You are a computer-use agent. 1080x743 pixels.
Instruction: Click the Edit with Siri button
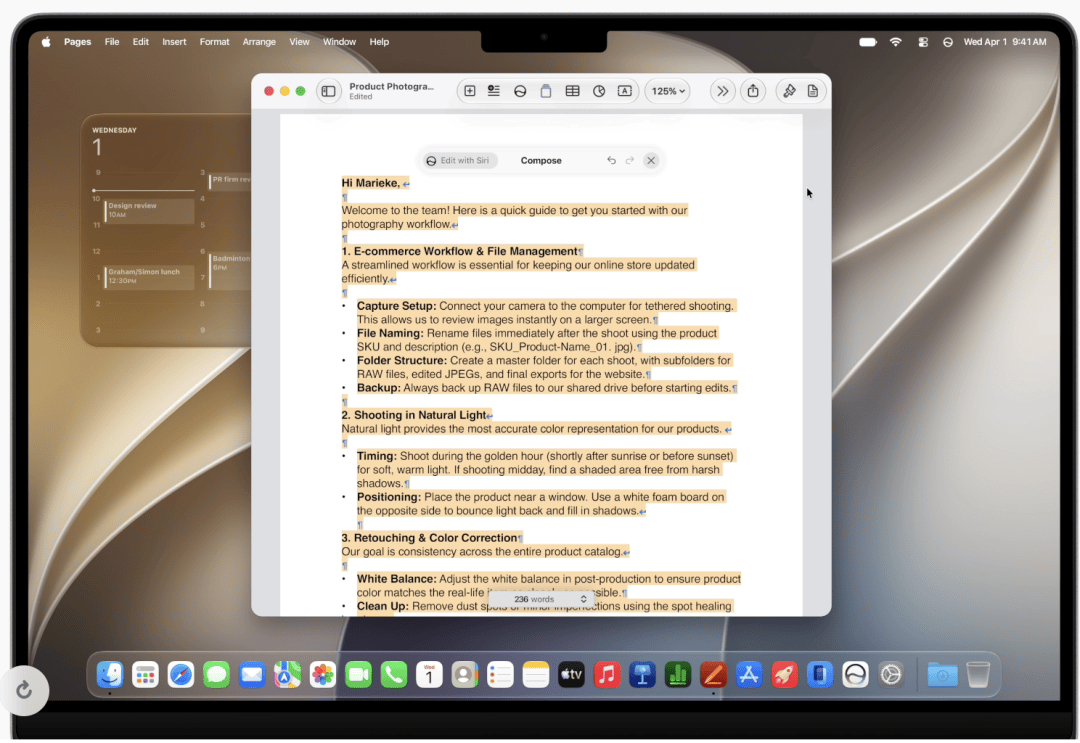tap(459, 160)
